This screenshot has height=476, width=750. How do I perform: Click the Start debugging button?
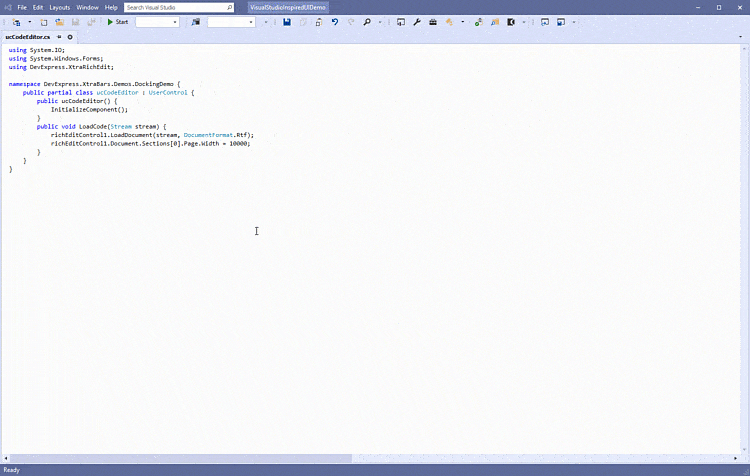[x=118, y=22]
